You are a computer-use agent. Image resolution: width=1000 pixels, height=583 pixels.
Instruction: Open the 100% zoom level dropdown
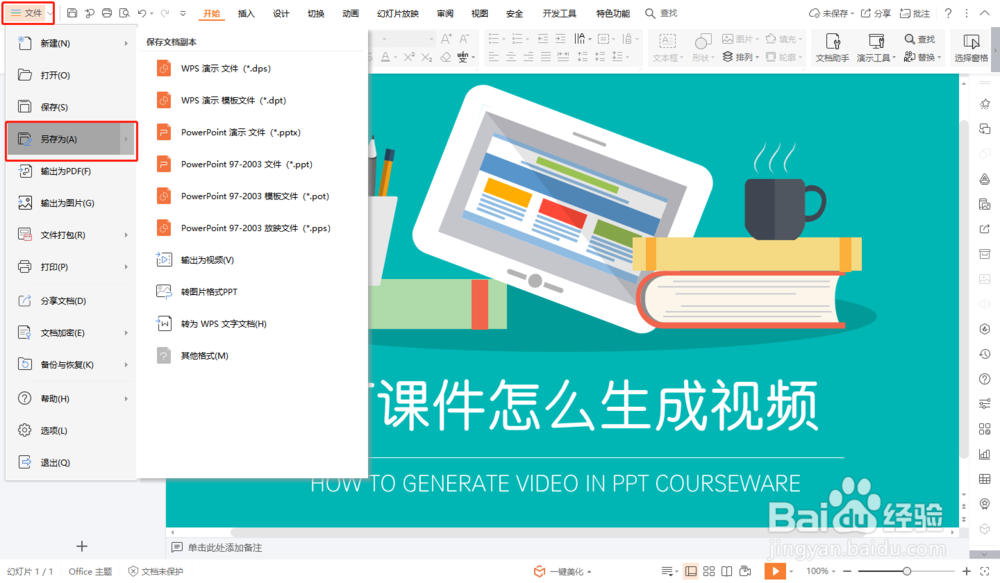[x=821, y=571]
